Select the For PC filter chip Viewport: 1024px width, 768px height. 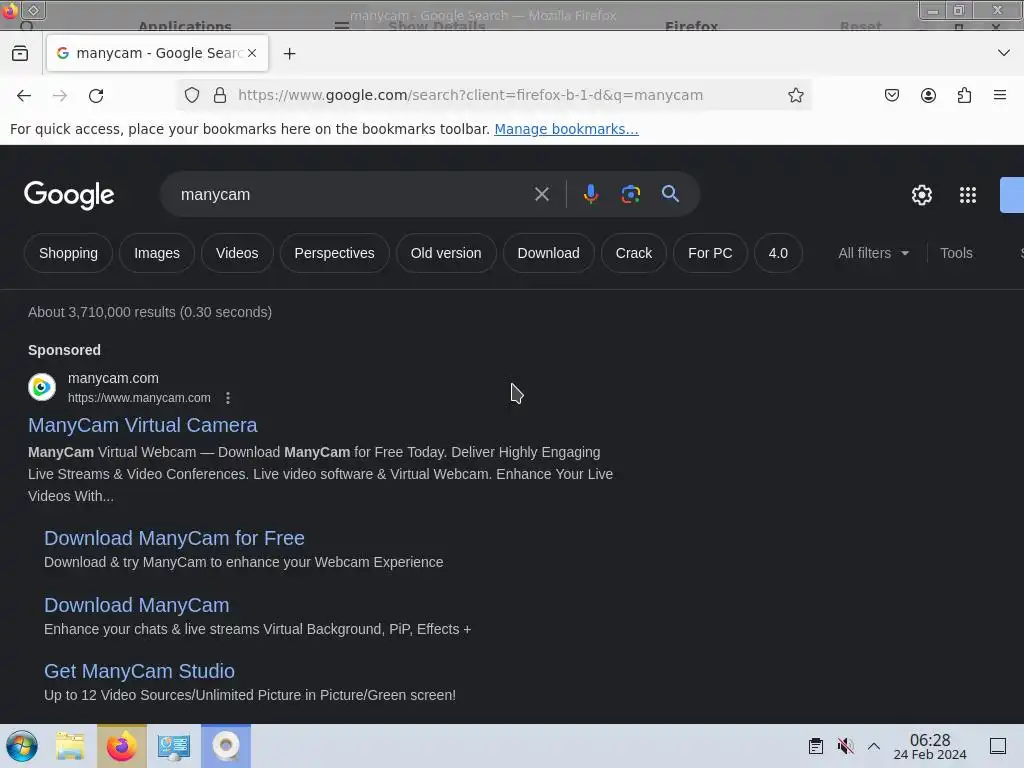(710, 253)
